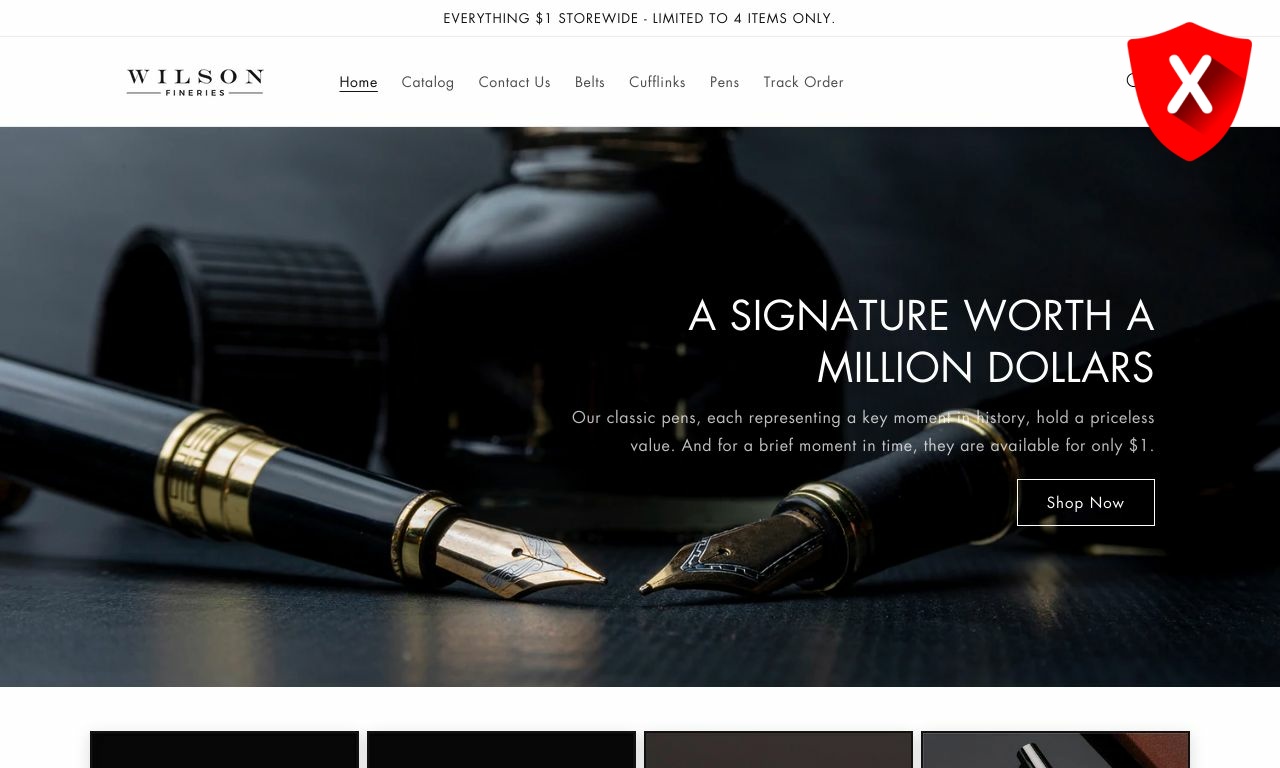
Task: Open search via the partially hidden magnifier icon
Action: [x=1132, y=81]
